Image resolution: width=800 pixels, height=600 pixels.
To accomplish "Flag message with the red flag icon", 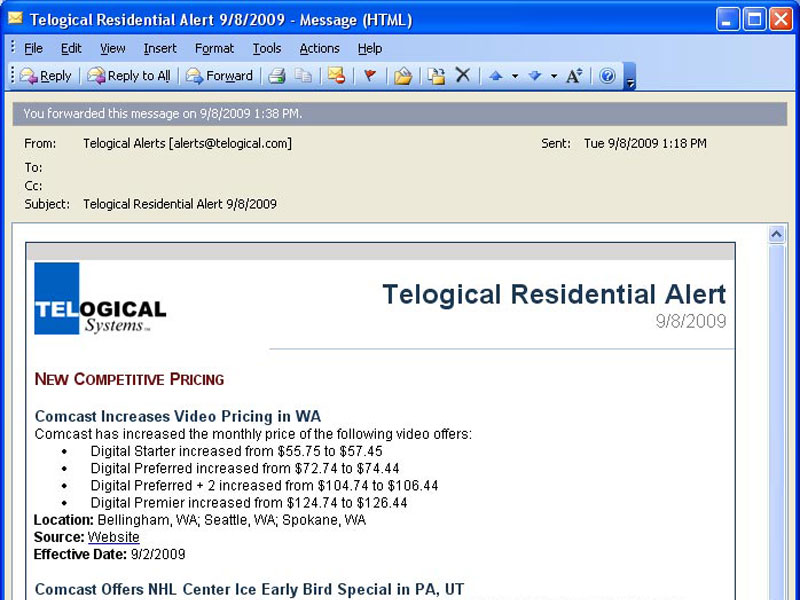I will coord(370,76).
